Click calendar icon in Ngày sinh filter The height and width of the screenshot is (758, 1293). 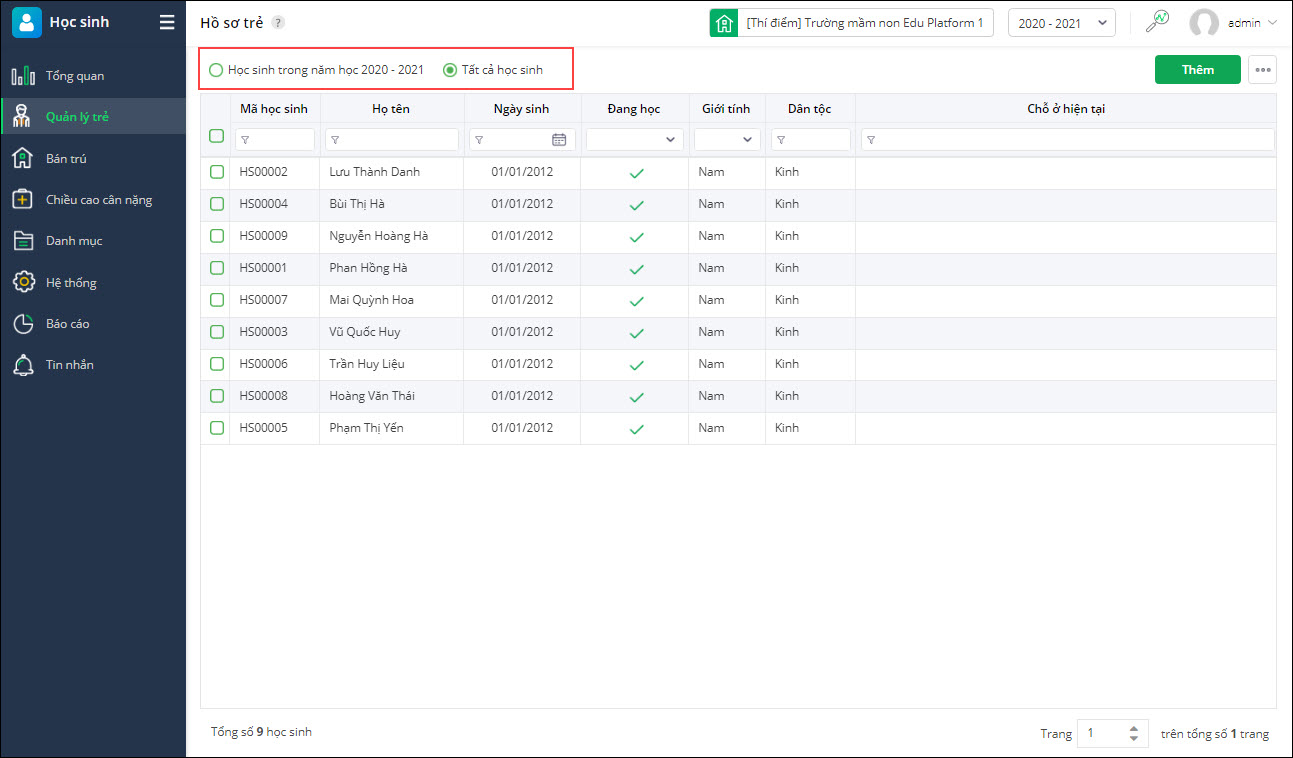tap(559, 140)
